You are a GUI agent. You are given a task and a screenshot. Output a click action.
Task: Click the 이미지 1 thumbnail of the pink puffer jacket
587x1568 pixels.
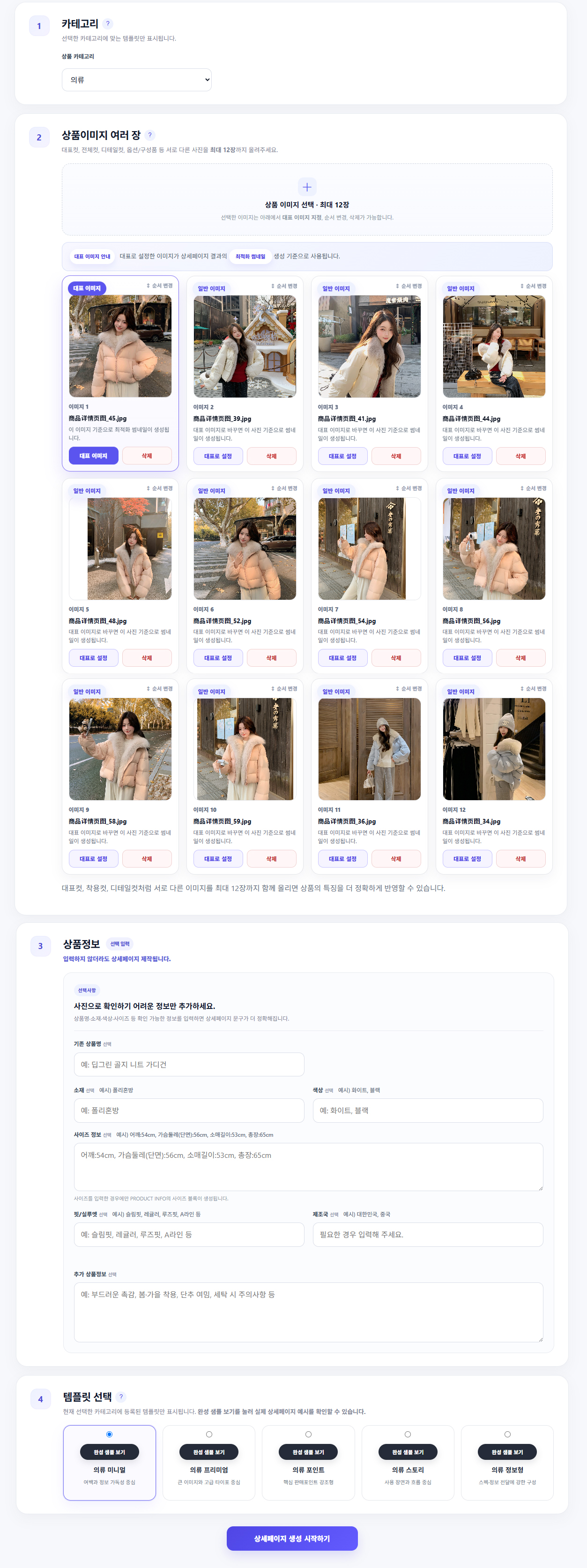pyautogui.click(x=120, y=346)
